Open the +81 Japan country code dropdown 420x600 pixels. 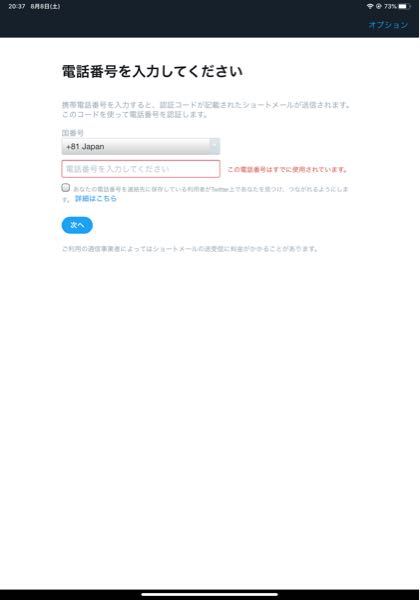(141, 147)
